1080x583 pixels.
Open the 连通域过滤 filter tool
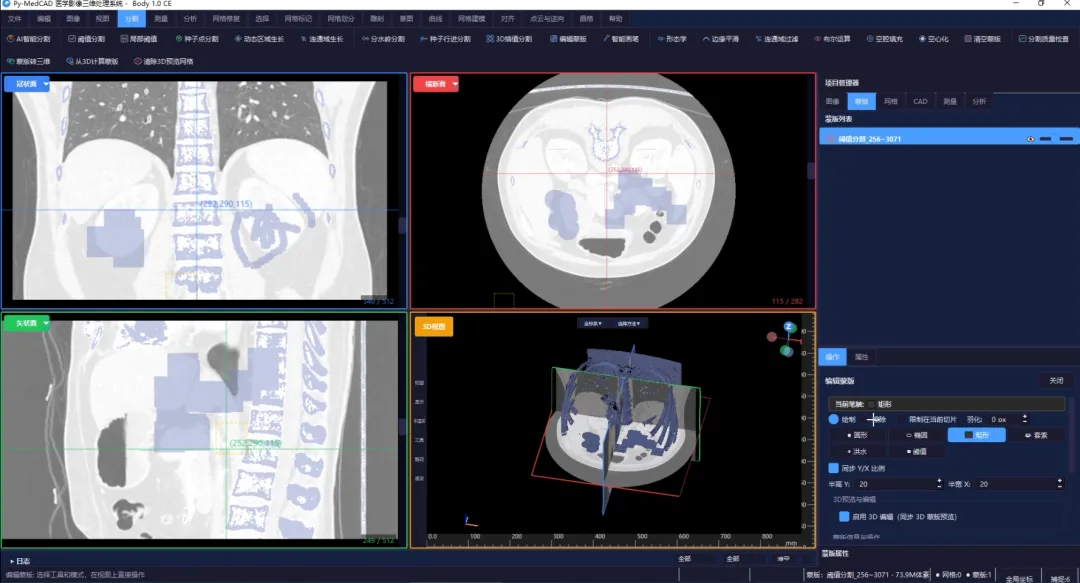777,39
